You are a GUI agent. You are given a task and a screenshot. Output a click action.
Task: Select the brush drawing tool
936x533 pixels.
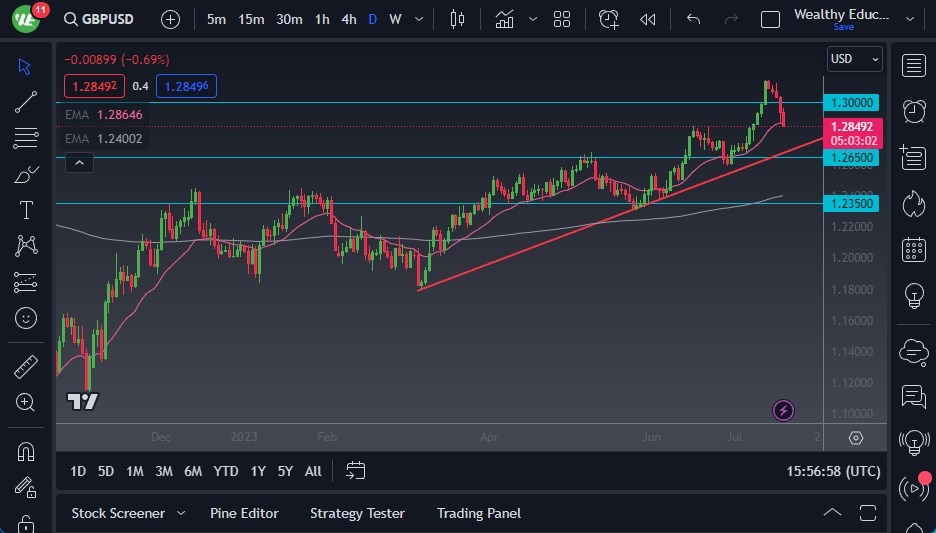26,175
